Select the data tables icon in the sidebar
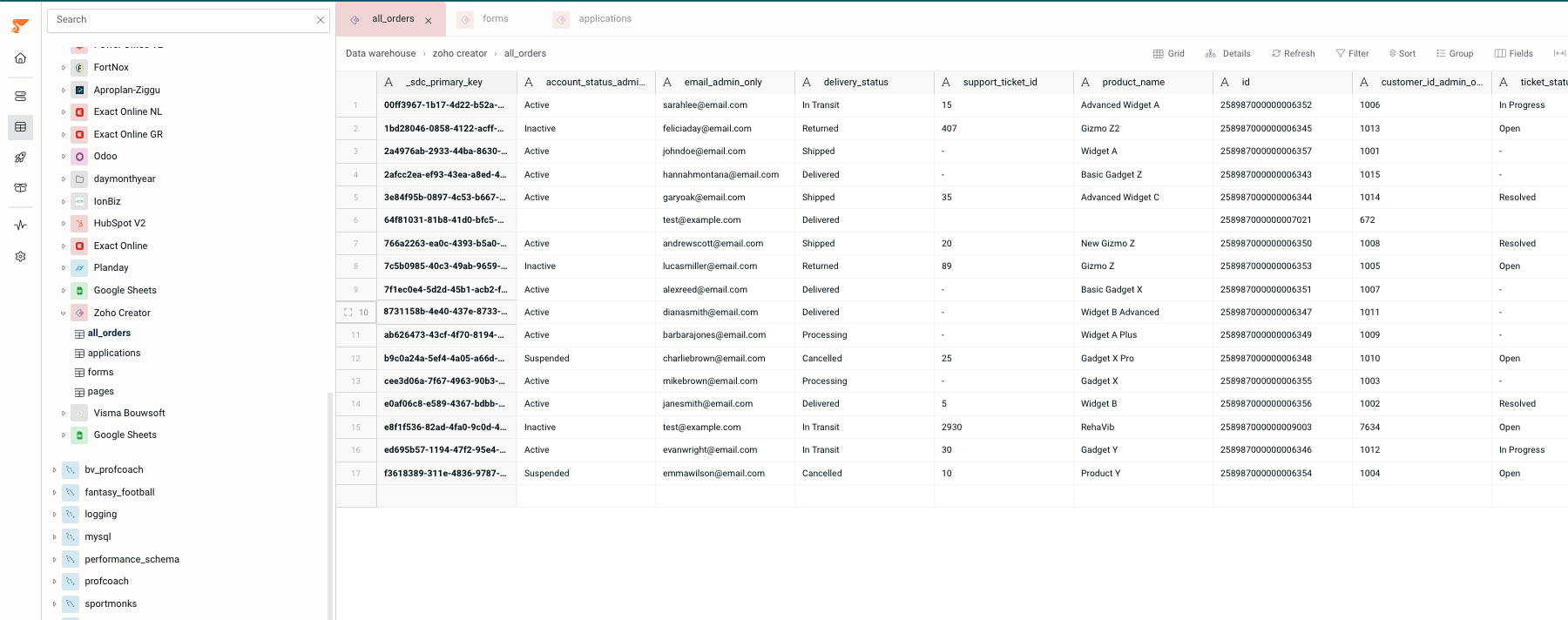The width and height of the screenshot is (1568, 620). 20,127
